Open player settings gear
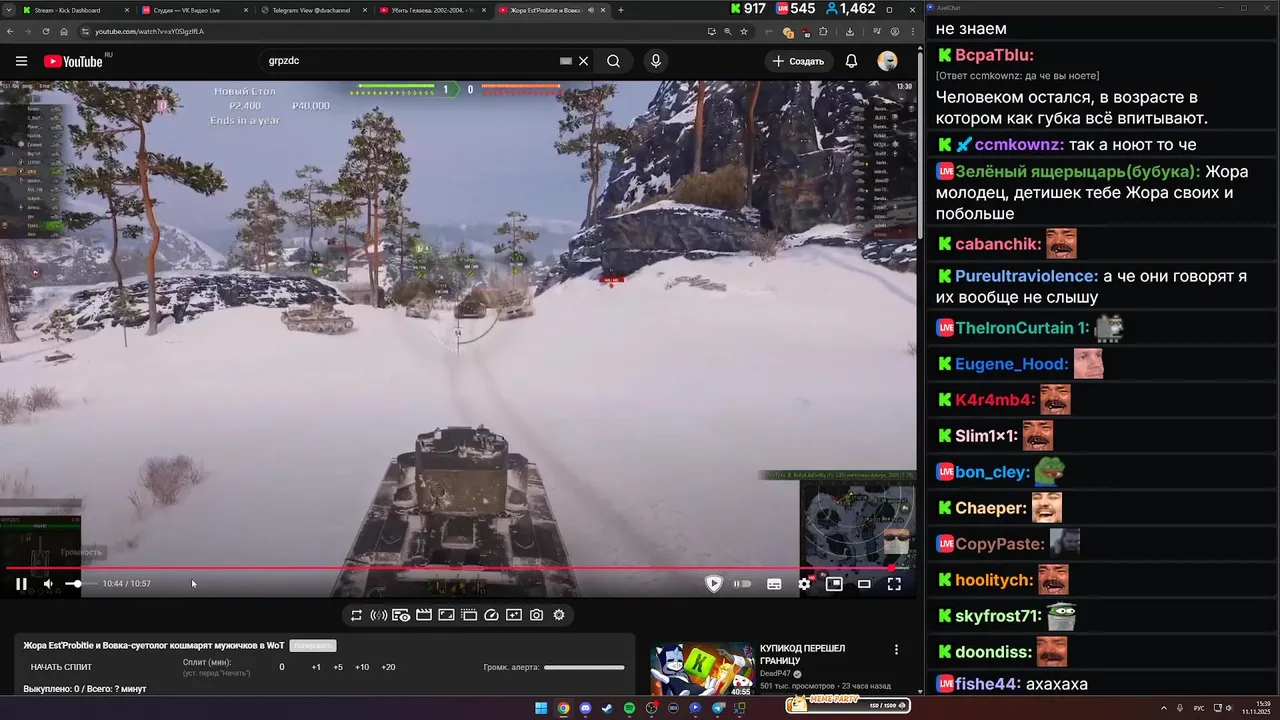Screen dimensions: 1280x720 (804, 584)
